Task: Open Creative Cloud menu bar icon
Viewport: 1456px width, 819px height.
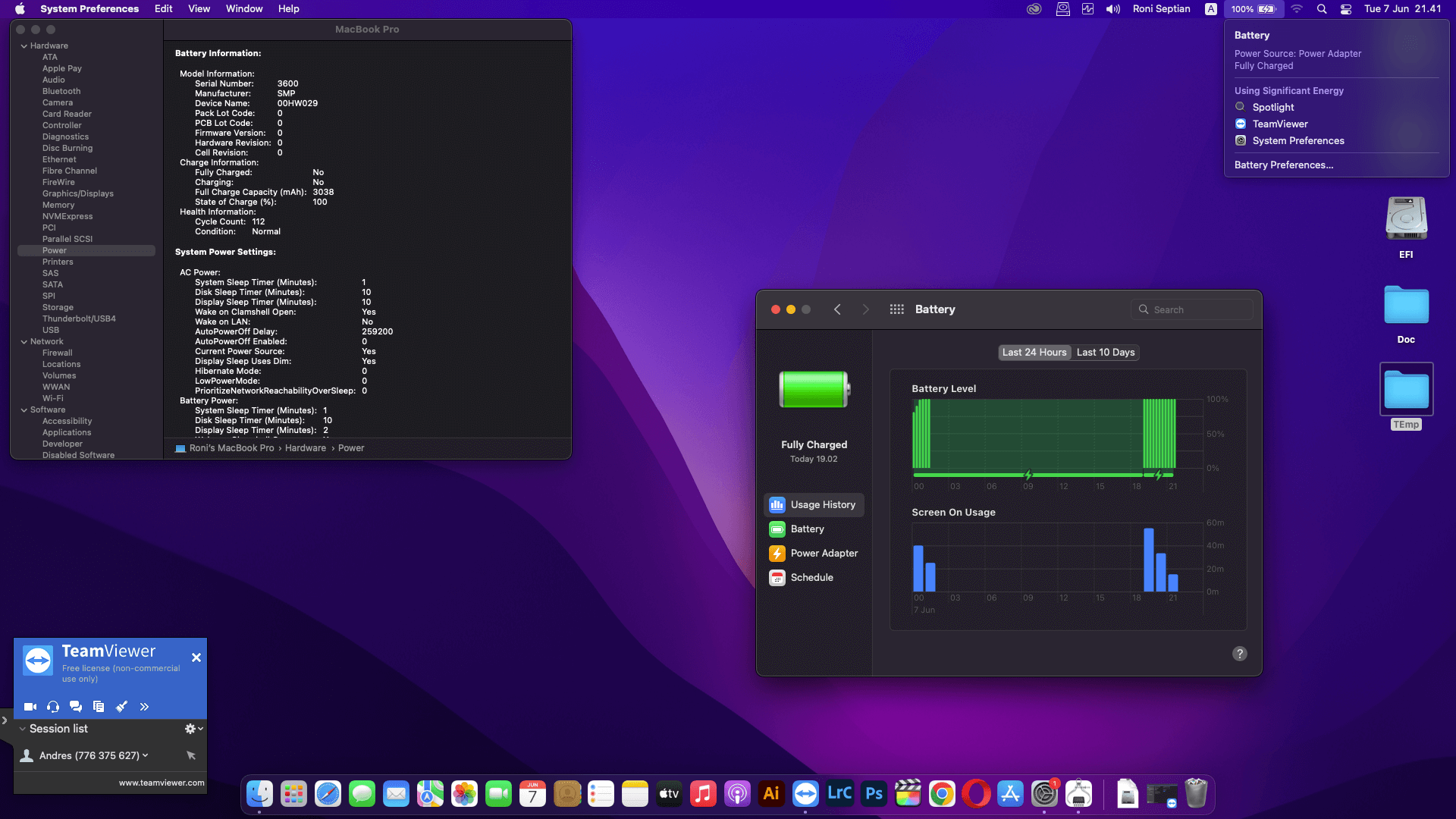Action: (1034, 9)
